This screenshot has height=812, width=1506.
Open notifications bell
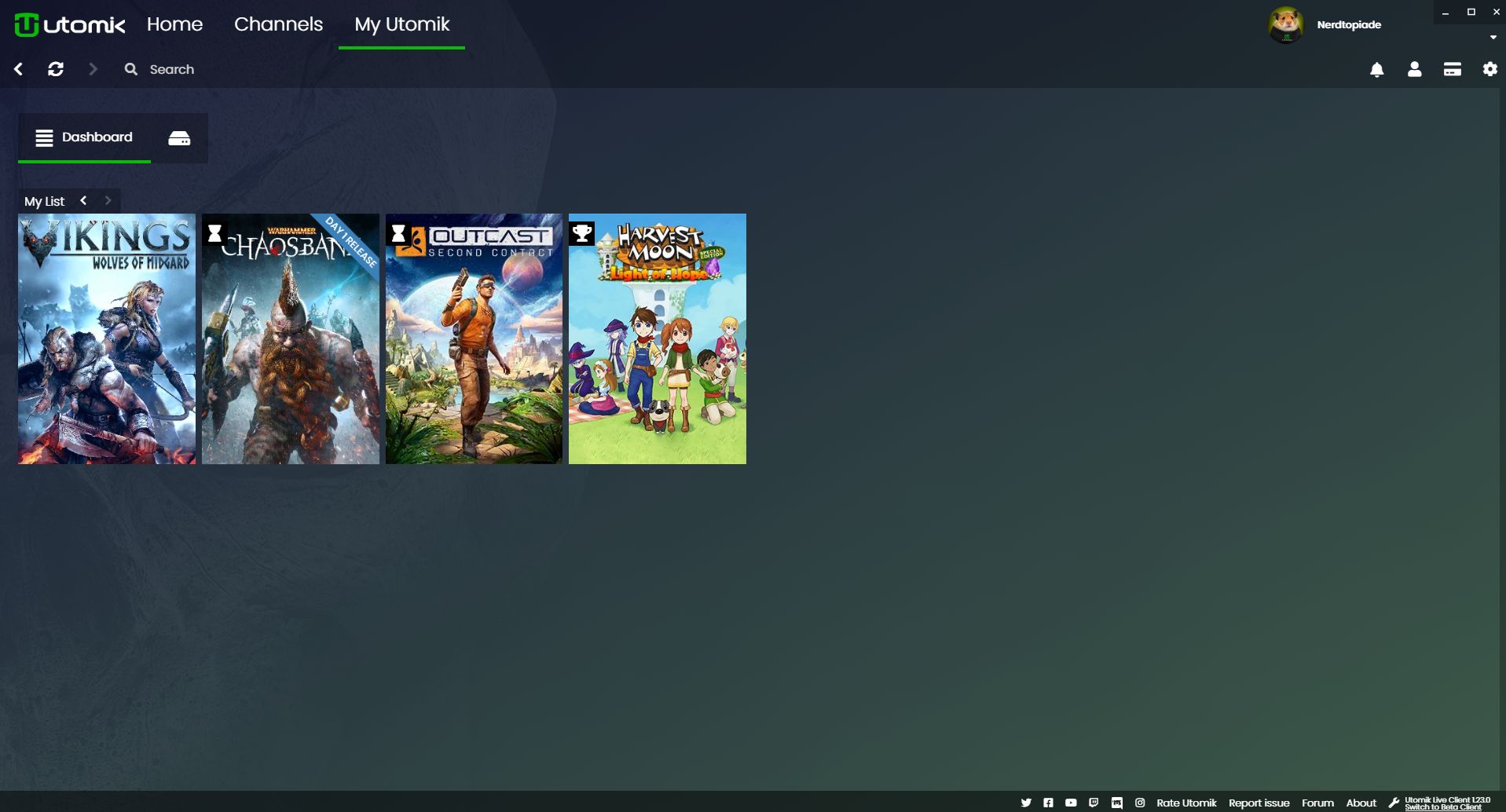pos(1377,70)
